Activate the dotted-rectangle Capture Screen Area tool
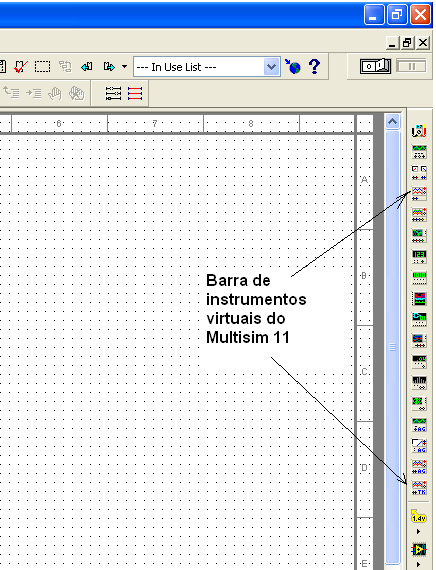This screenshot has height=570, width=436. (x=42, y=67)
